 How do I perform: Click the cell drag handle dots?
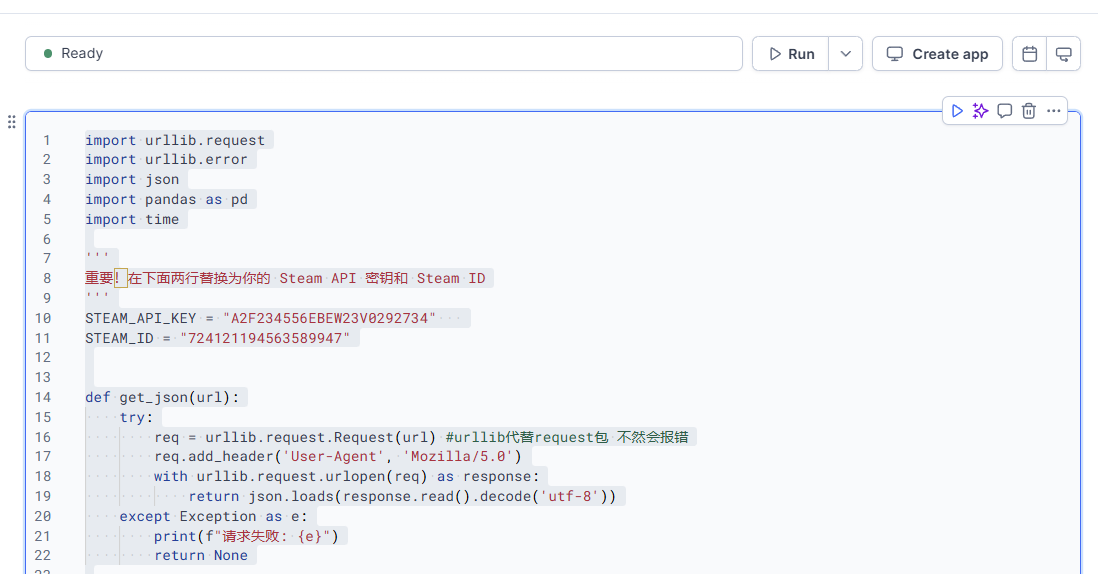pyautogui.click(x=12, y=122)
